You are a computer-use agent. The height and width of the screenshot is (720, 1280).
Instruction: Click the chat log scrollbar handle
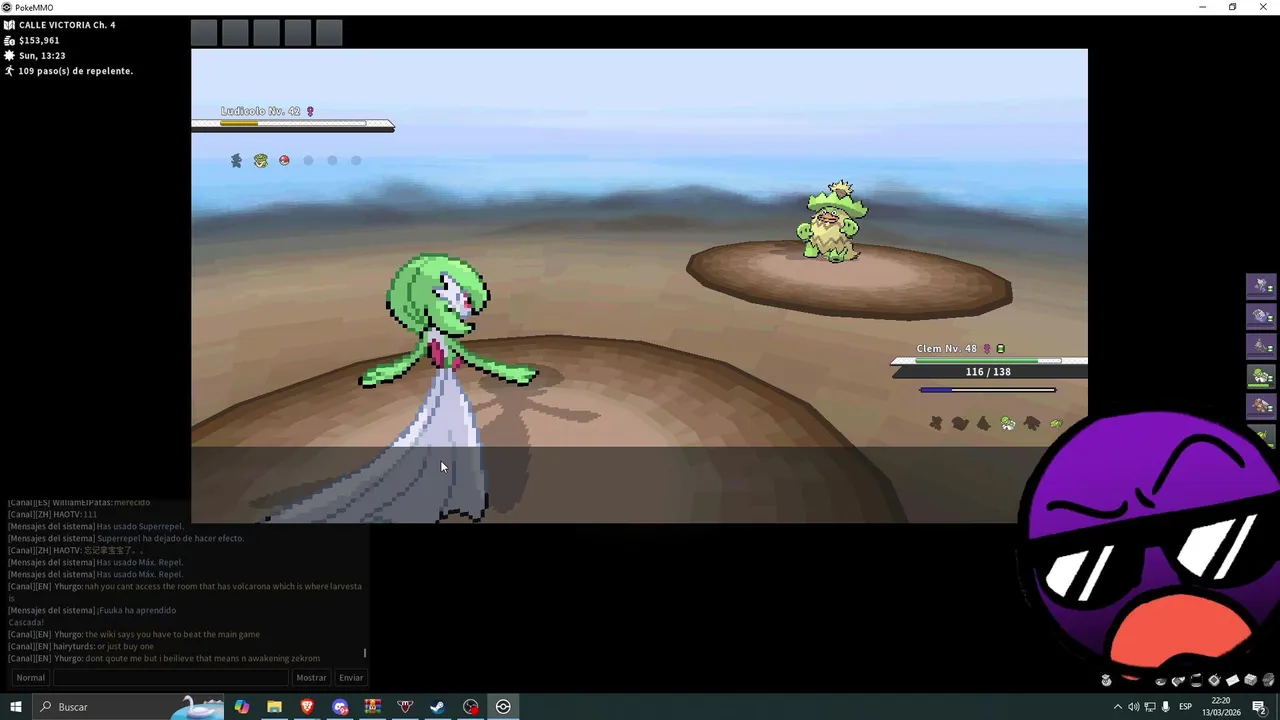365,653
